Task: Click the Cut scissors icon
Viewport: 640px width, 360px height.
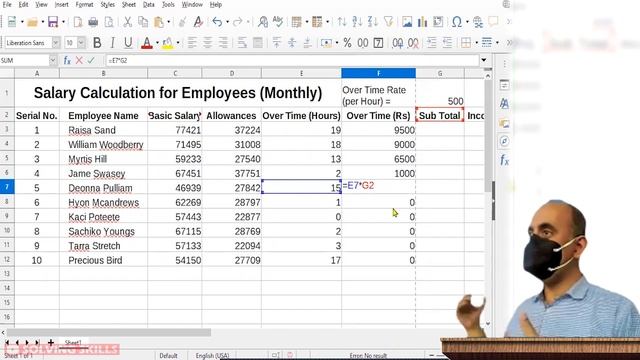Action: click(127, 22)
